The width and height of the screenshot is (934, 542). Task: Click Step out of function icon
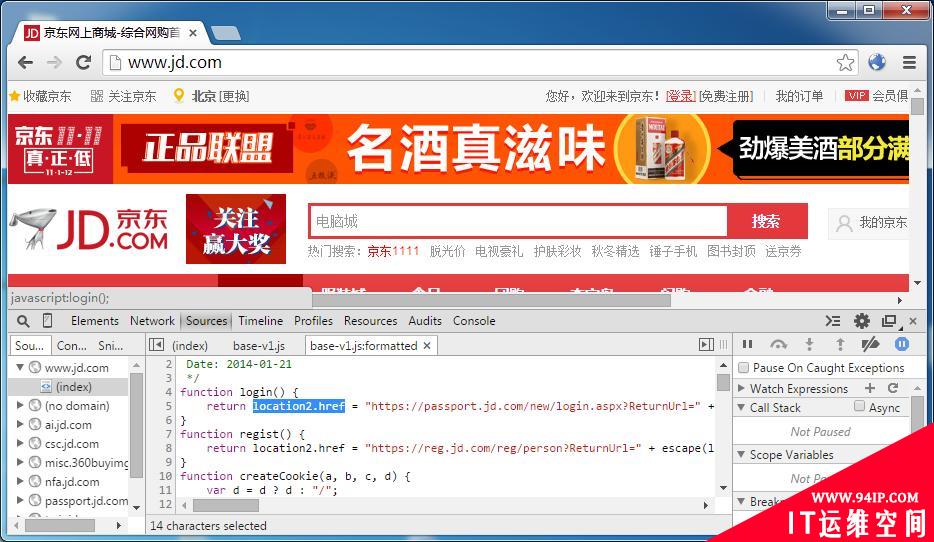click(x=840, y=344)
